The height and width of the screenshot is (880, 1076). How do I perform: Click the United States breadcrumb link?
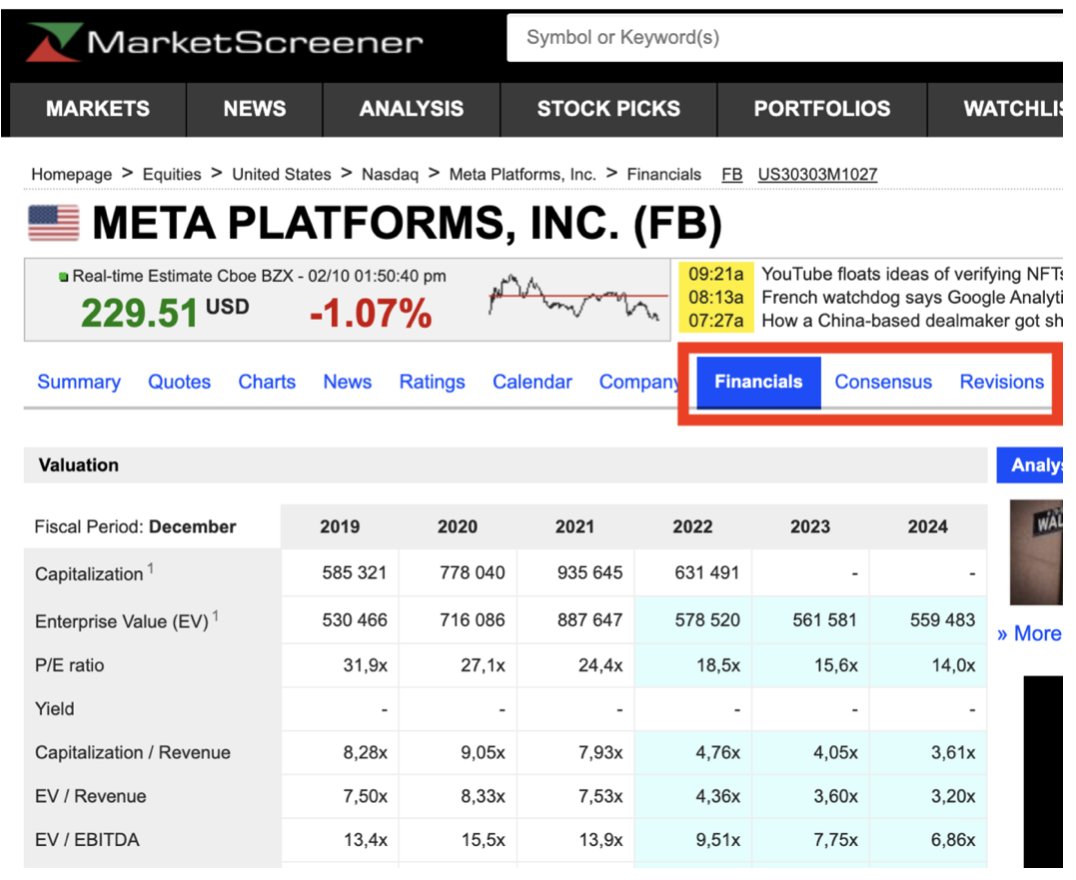click(x=281, y=174)
